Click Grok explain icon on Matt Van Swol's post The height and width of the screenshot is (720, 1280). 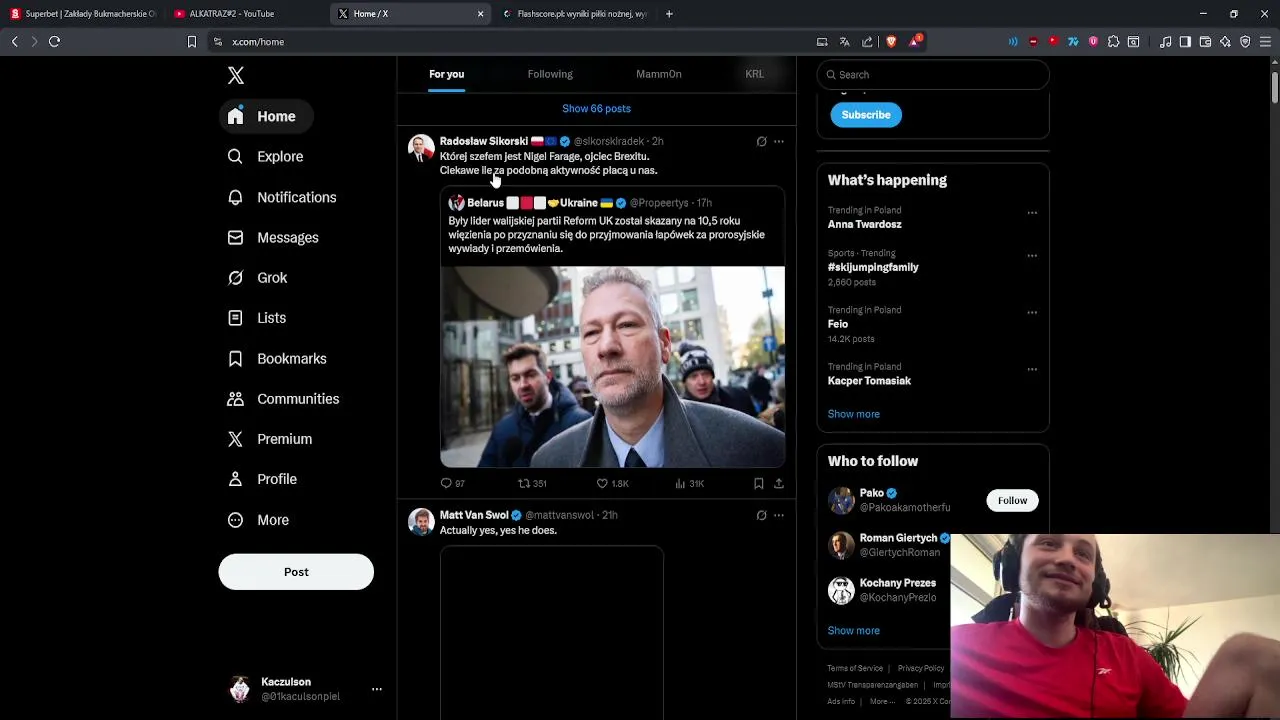click(761, 515)
